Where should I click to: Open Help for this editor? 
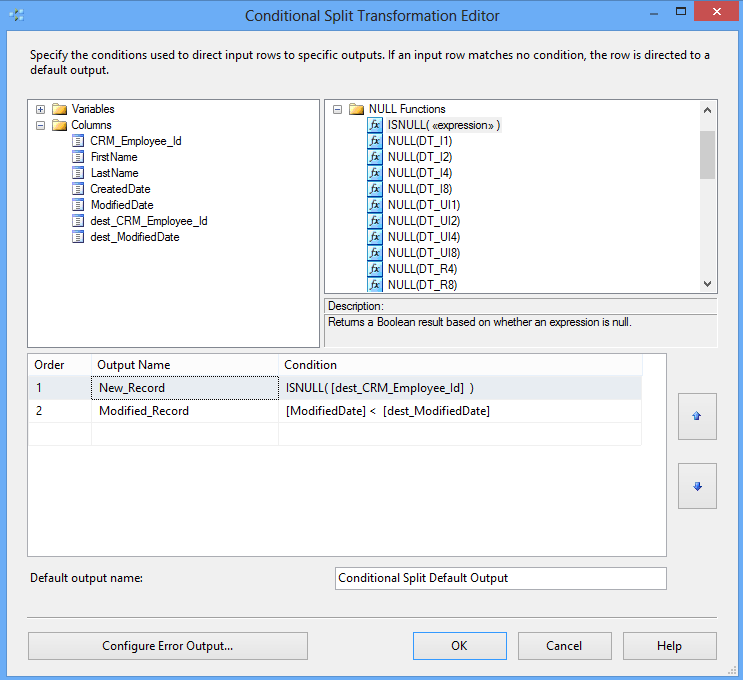point(670,646)
